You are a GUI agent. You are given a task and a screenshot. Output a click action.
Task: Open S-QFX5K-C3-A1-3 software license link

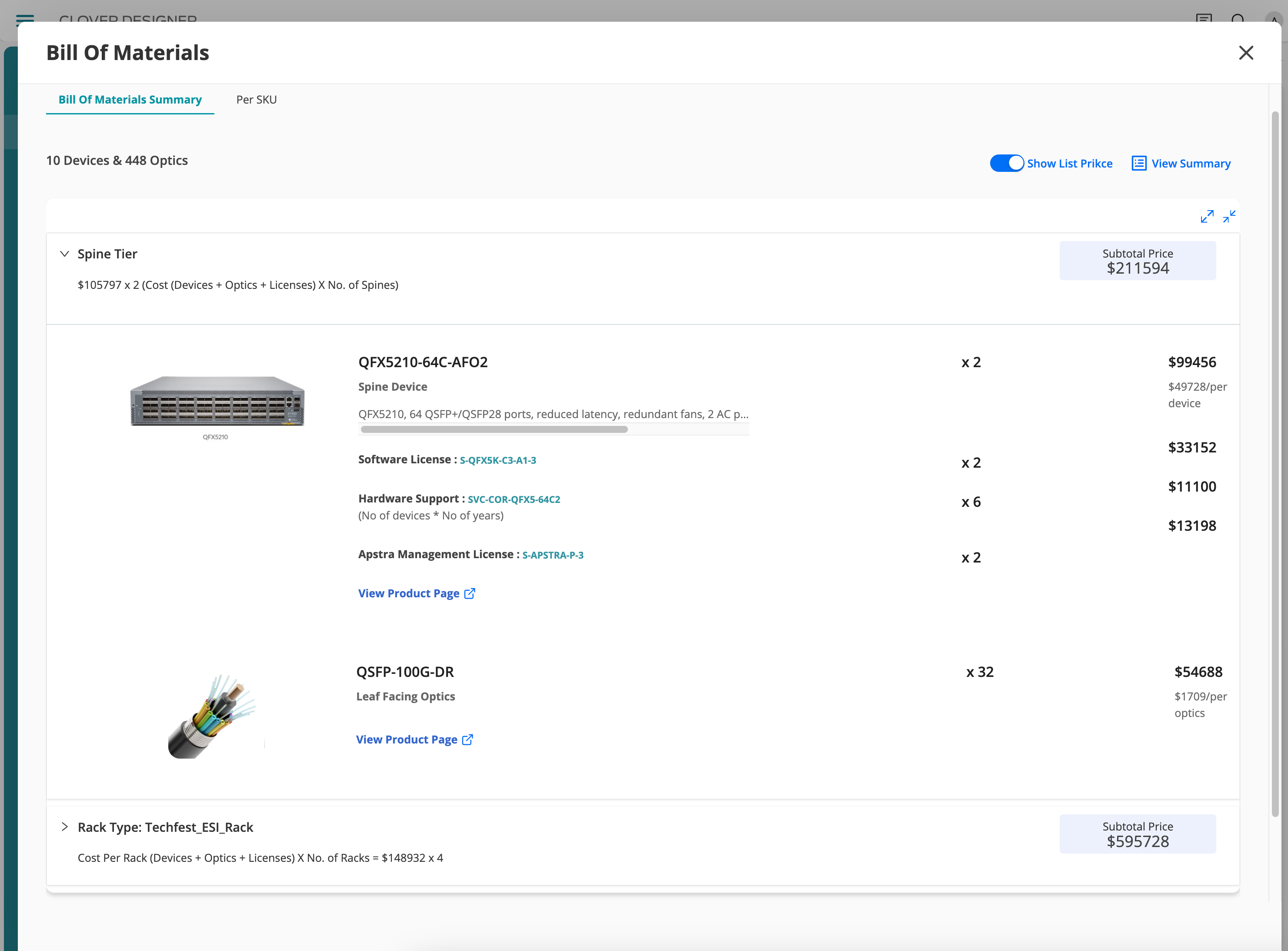click(497, 461)
